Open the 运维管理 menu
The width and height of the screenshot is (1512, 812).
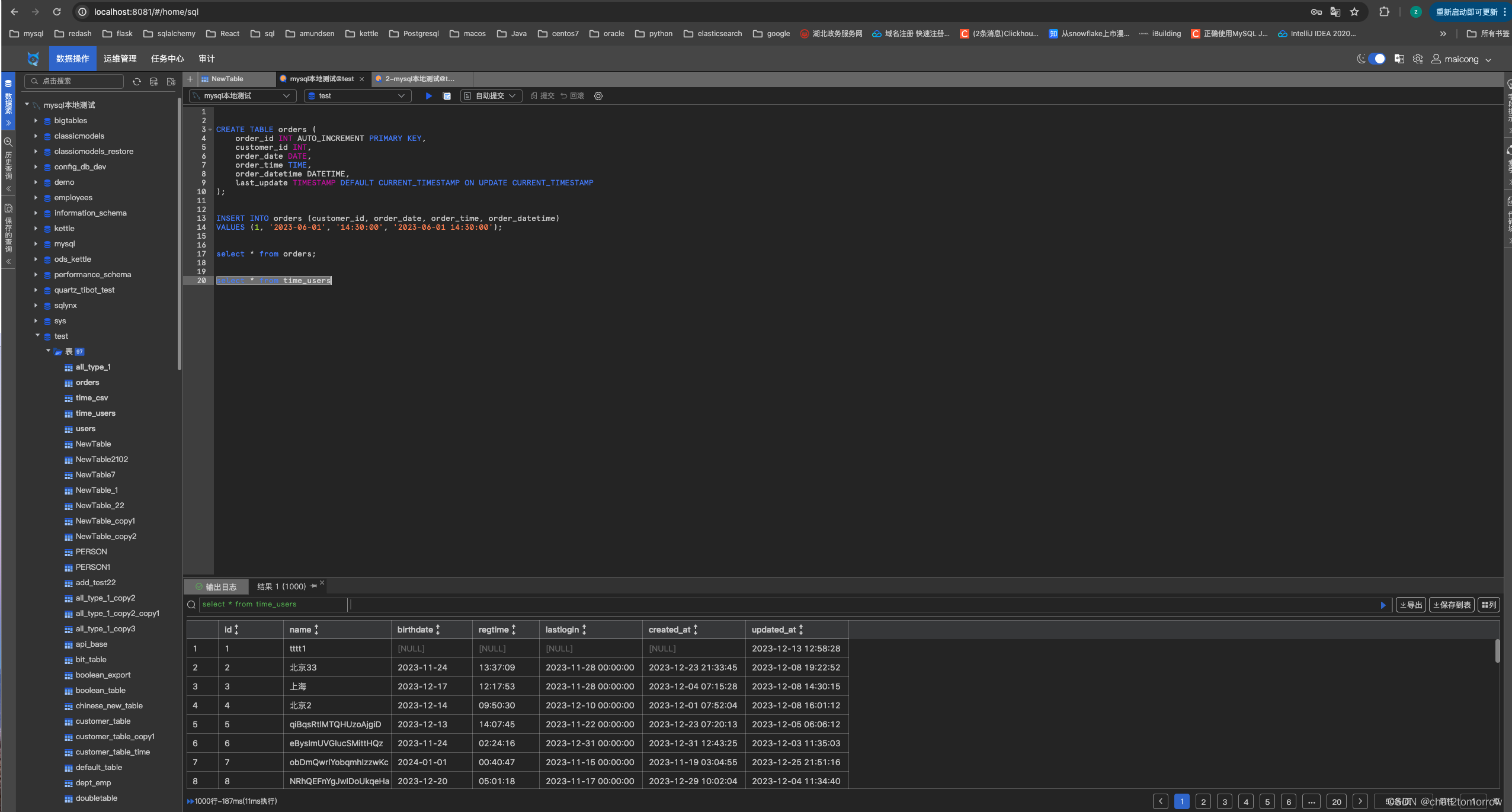(x=120, y=59)
